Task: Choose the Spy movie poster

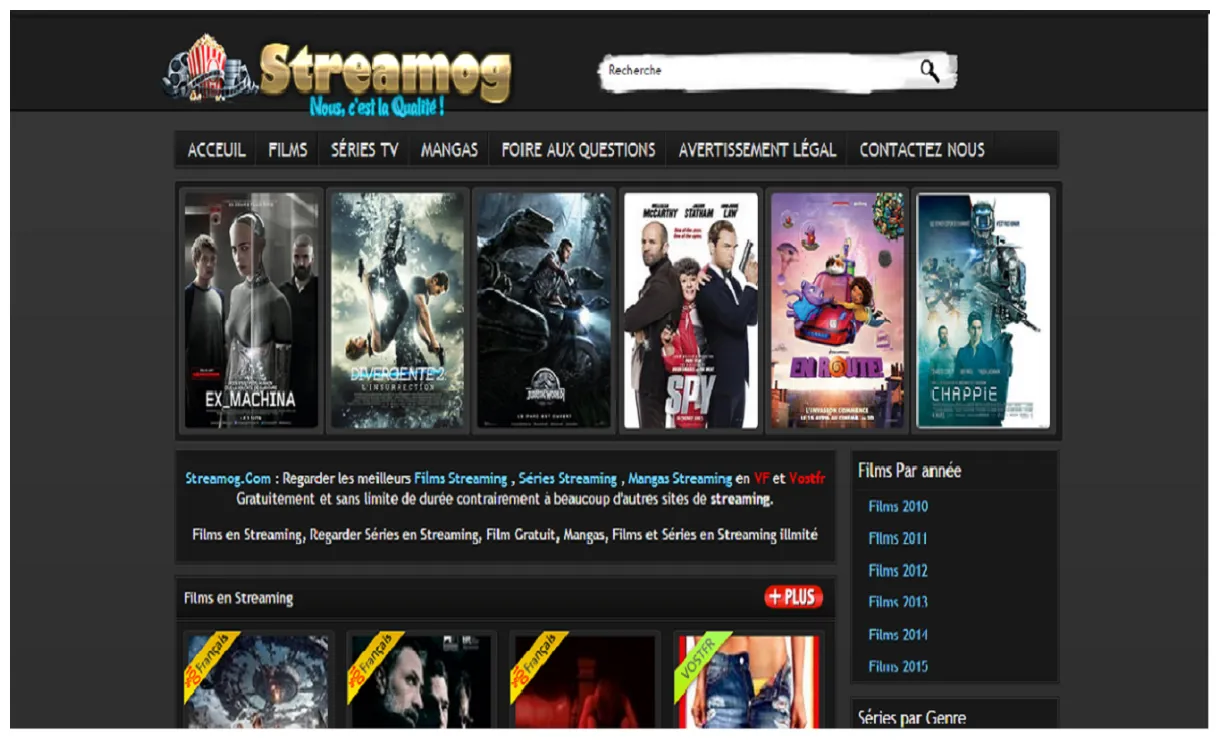Action: tap(691, 310)
